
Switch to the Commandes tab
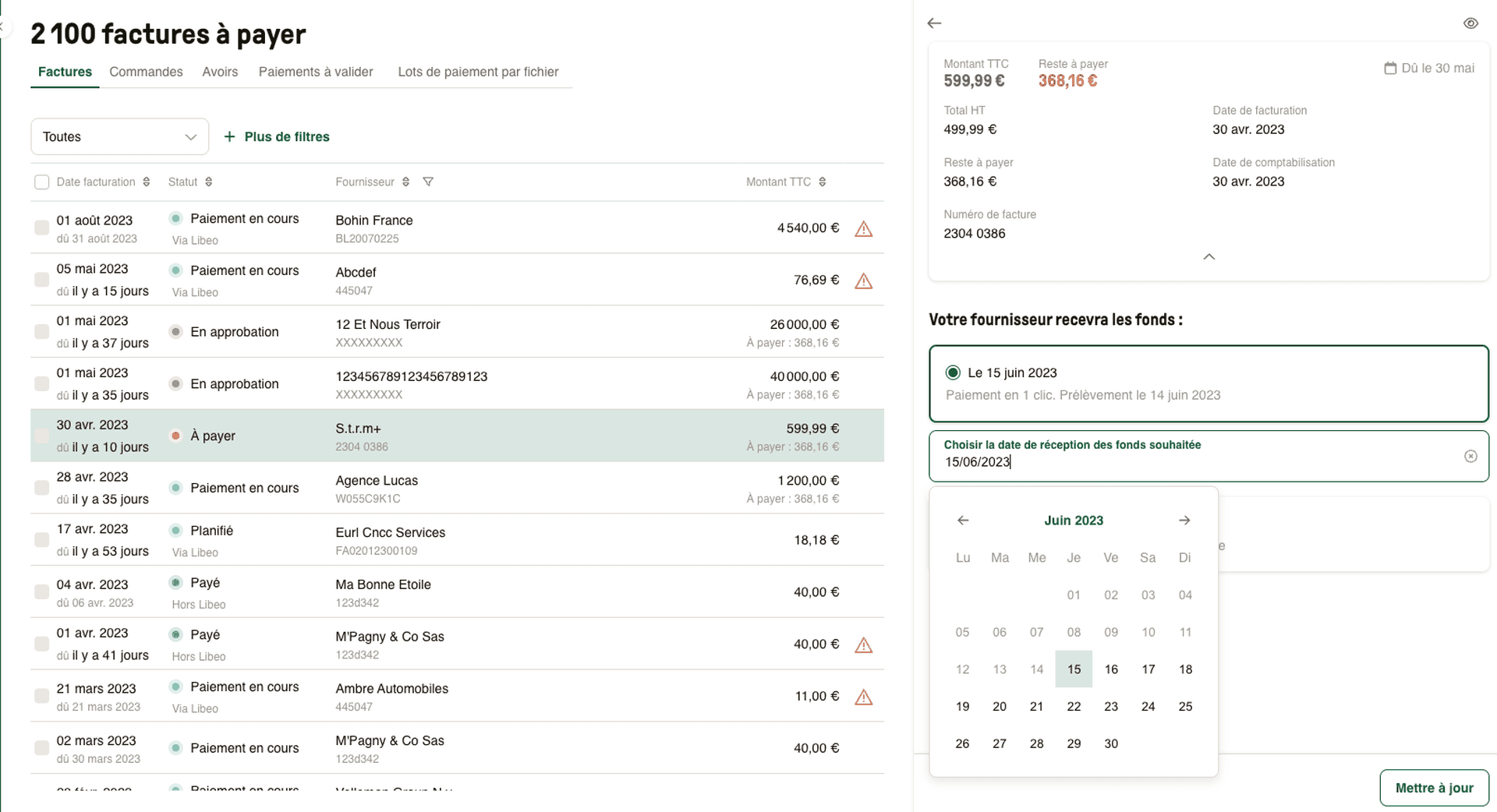[x=146, y=72]
